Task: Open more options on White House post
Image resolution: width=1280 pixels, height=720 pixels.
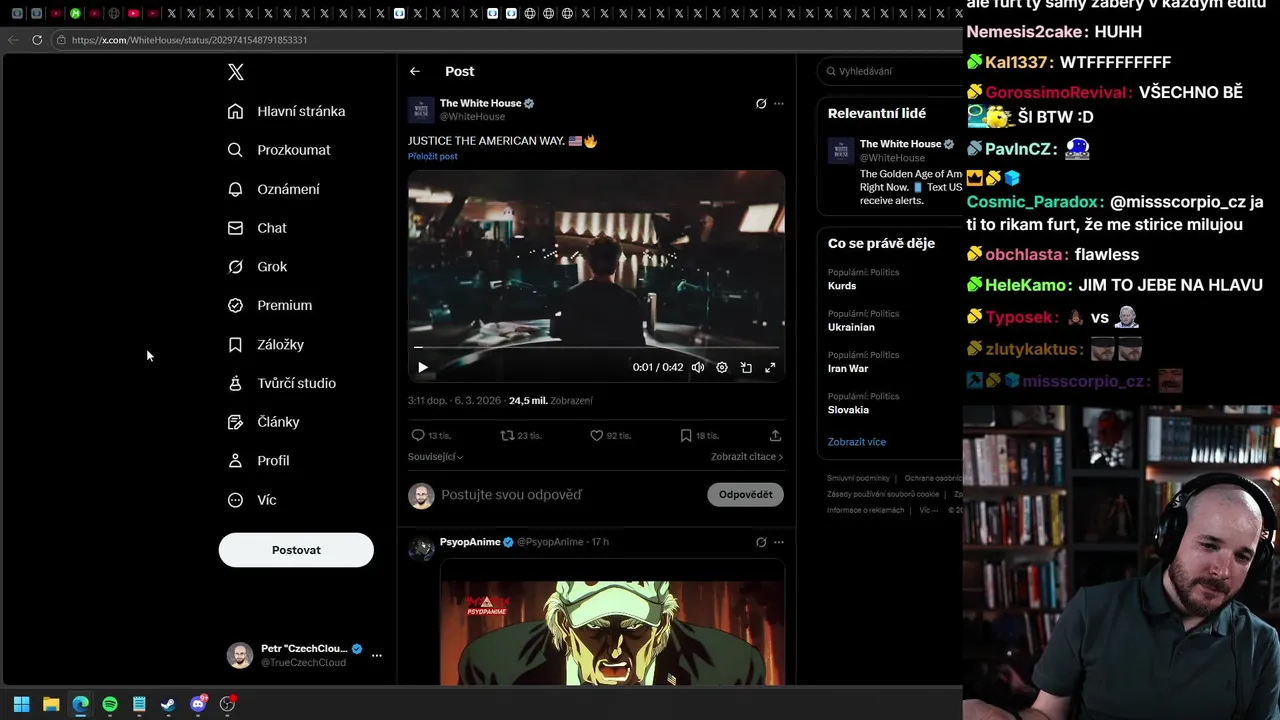Action: [x=779, y=103]
